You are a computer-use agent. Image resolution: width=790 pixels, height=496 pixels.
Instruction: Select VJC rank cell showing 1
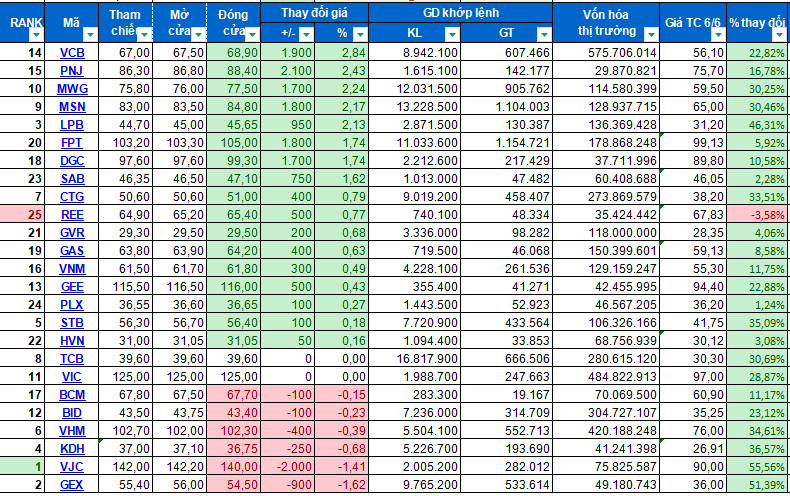(22, 467)
